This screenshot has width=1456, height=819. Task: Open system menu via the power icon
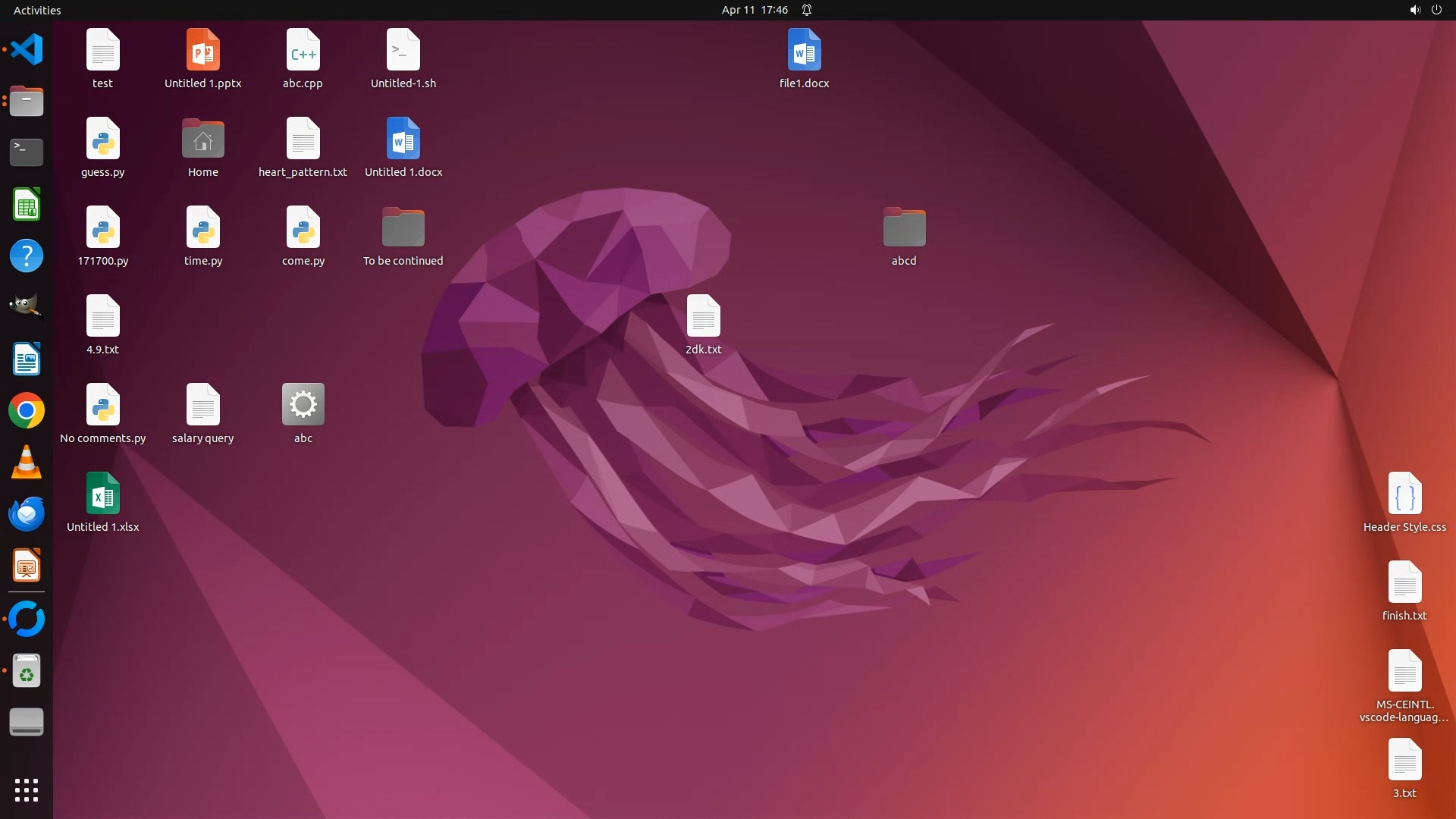point(1436,10)
